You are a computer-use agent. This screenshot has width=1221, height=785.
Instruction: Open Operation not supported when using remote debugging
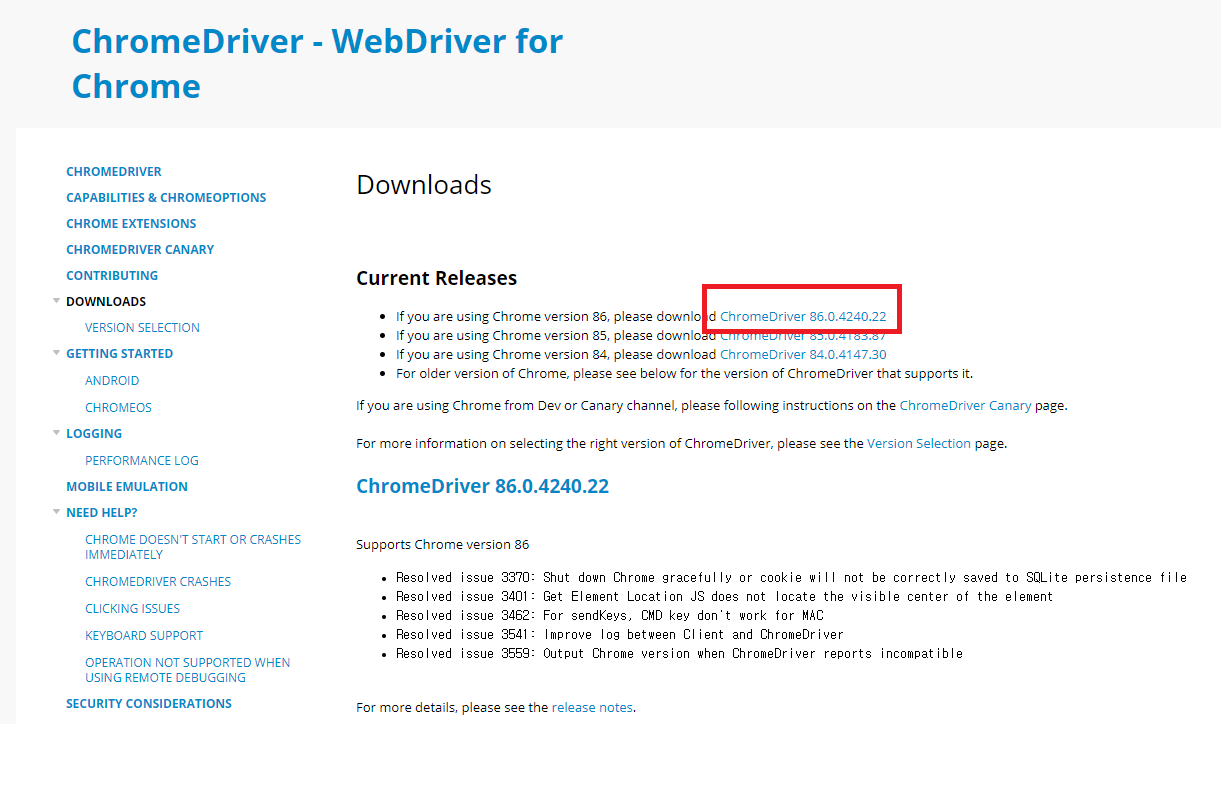[x=188, y=670]
